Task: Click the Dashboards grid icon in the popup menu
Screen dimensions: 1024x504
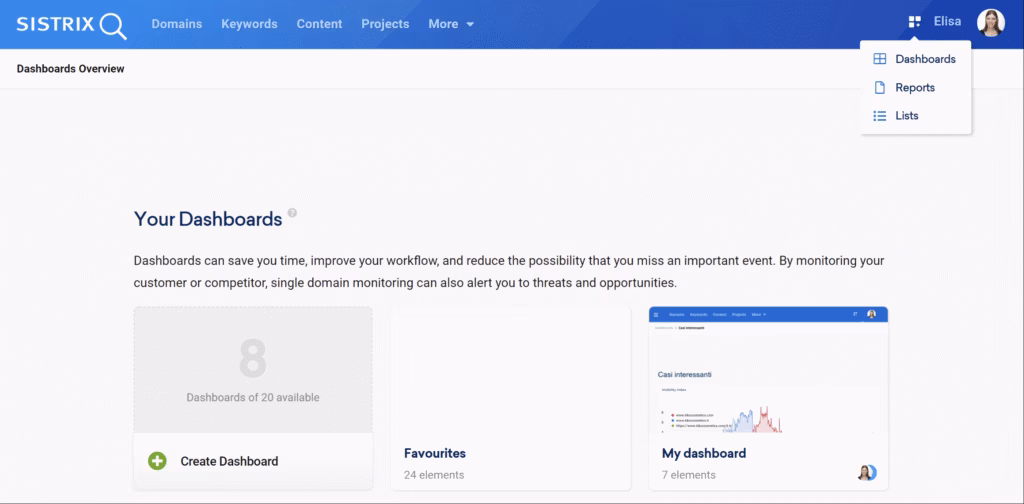Action: point(880,59)
